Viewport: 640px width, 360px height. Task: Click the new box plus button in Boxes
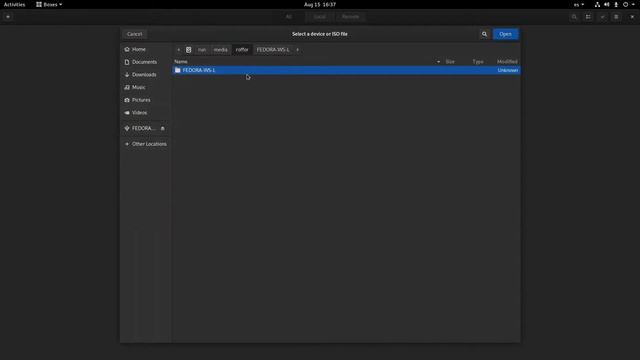8,17
